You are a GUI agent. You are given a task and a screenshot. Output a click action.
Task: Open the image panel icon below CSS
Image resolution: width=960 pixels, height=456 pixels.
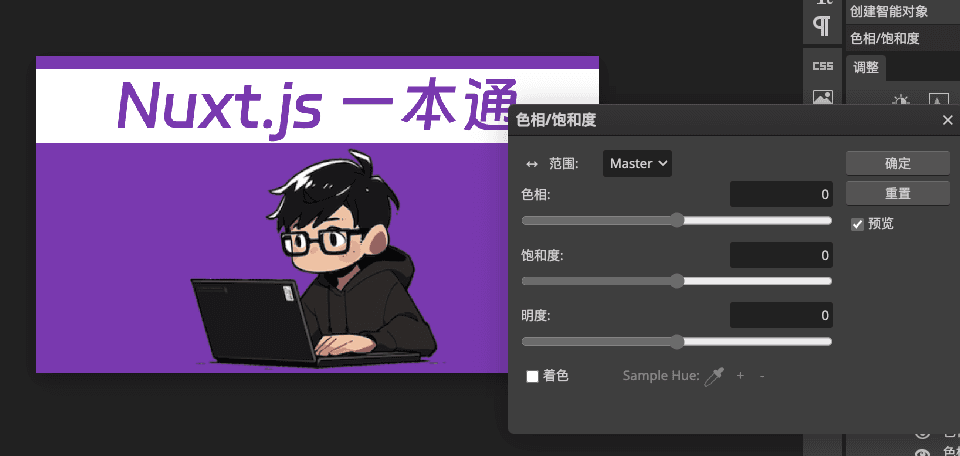822,97
